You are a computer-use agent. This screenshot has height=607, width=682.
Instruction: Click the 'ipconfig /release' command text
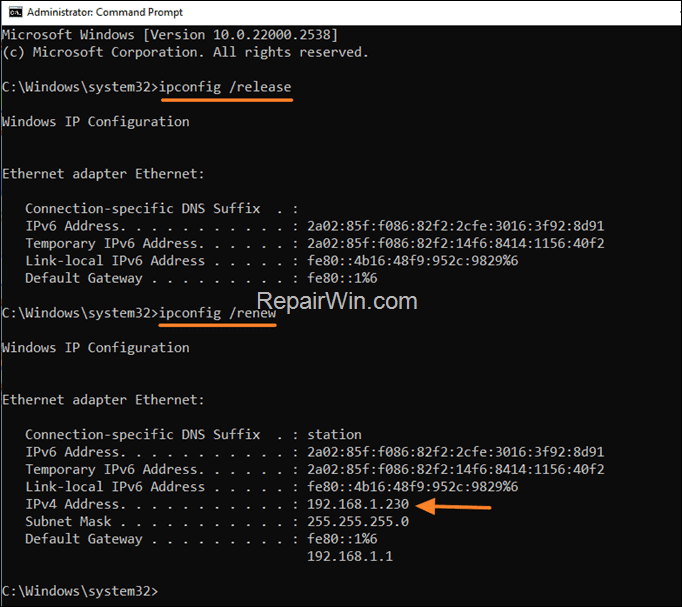tap(225, 87)
